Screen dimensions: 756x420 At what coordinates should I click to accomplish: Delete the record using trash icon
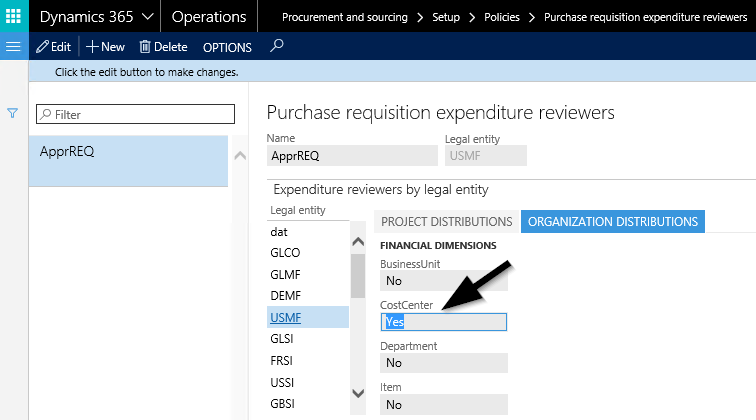point(163,47)
